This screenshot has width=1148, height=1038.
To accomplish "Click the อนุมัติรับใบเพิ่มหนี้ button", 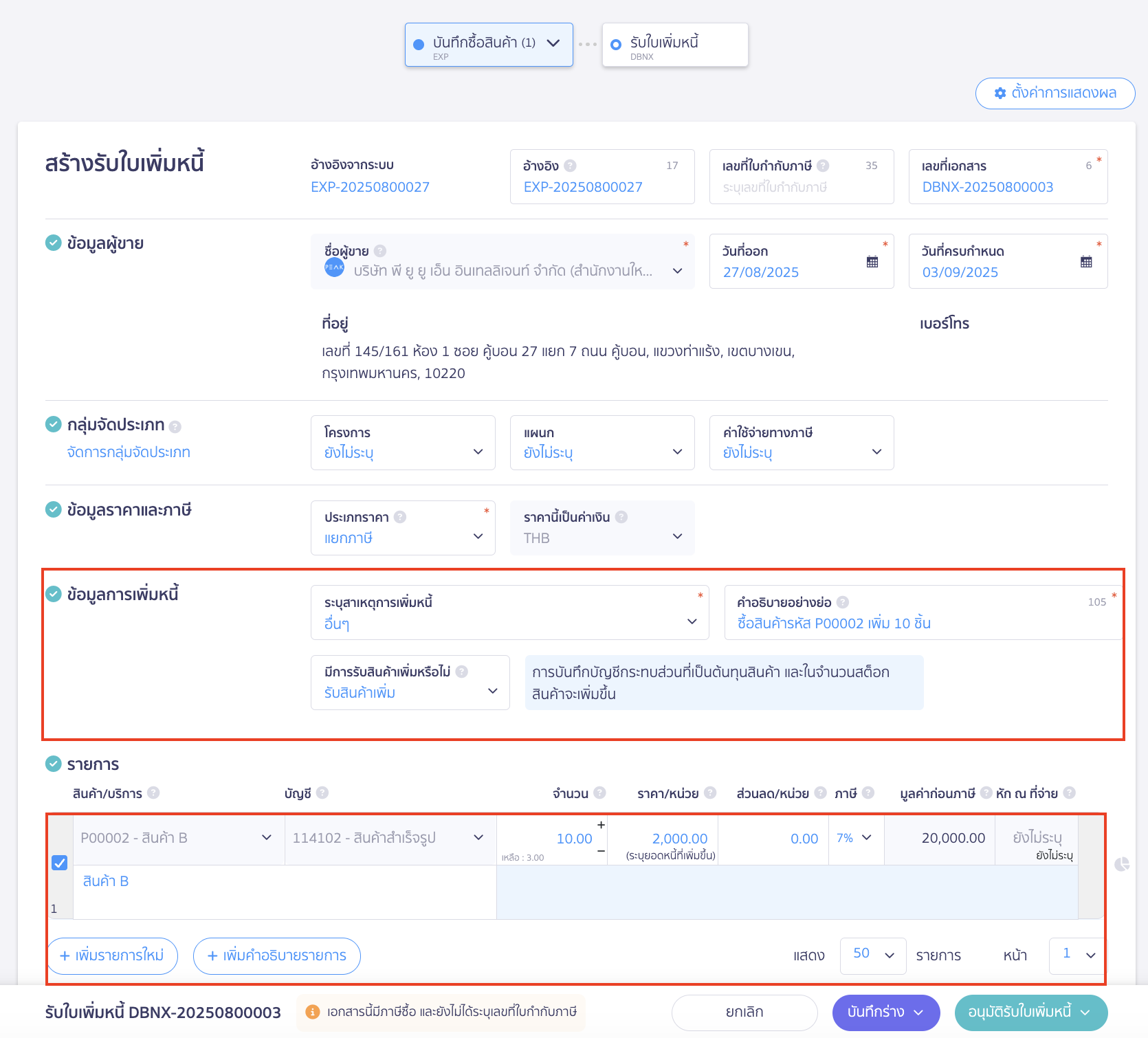I will tap(1030, 1012).
